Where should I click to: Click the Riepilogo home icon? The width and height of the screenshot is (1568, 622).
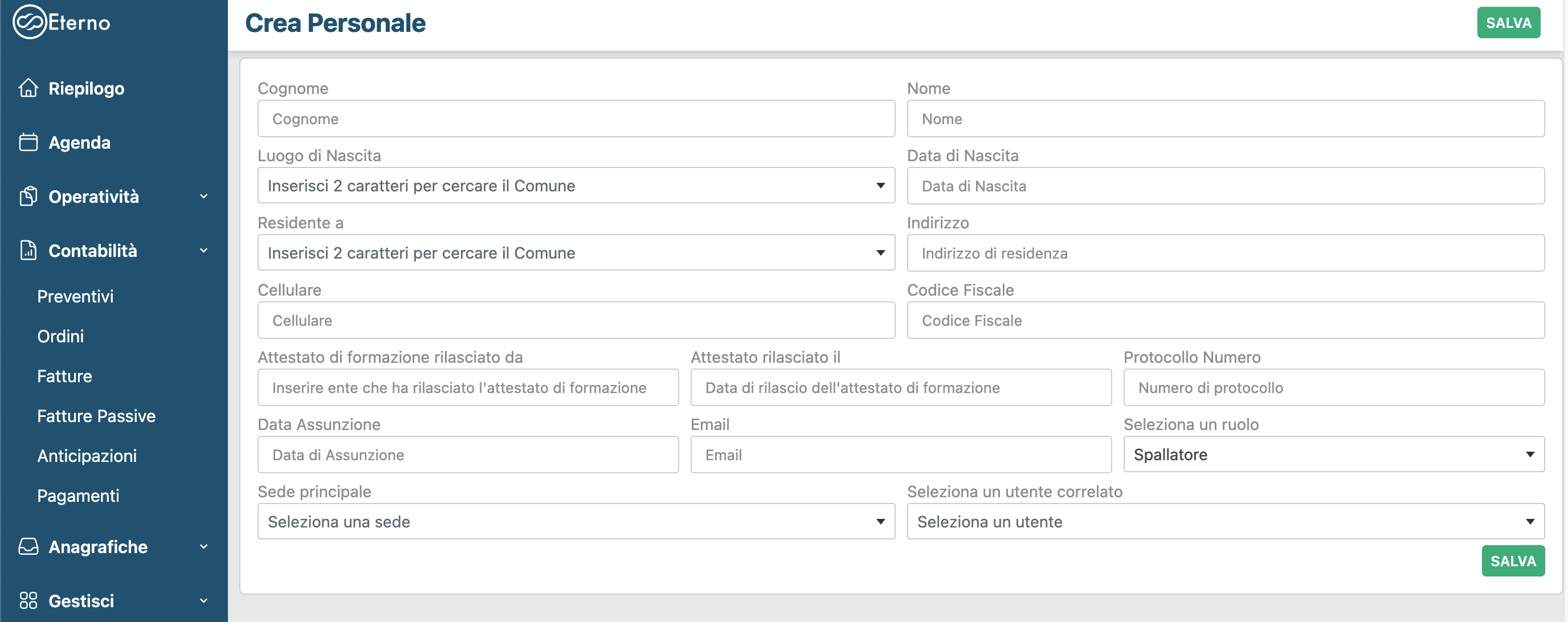point(28,88)
